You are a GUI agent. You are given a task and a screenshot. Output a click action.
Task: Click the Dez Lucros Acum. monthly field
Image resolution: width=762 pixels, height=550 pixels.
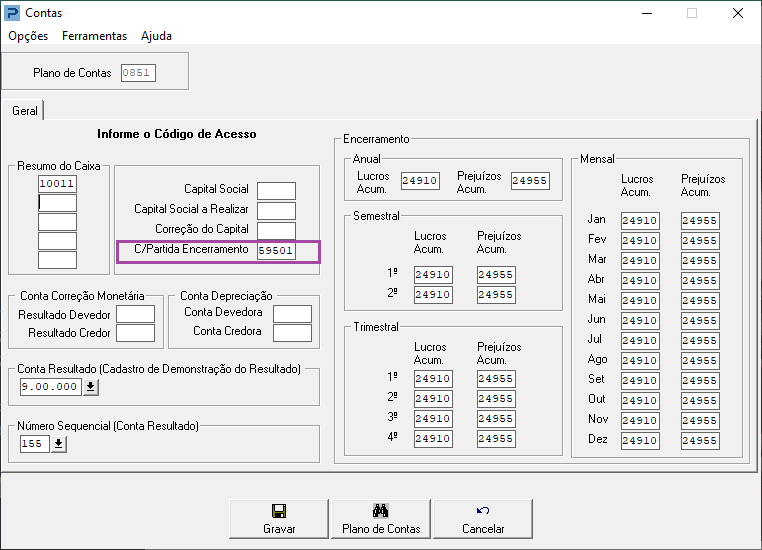(639, 441)
